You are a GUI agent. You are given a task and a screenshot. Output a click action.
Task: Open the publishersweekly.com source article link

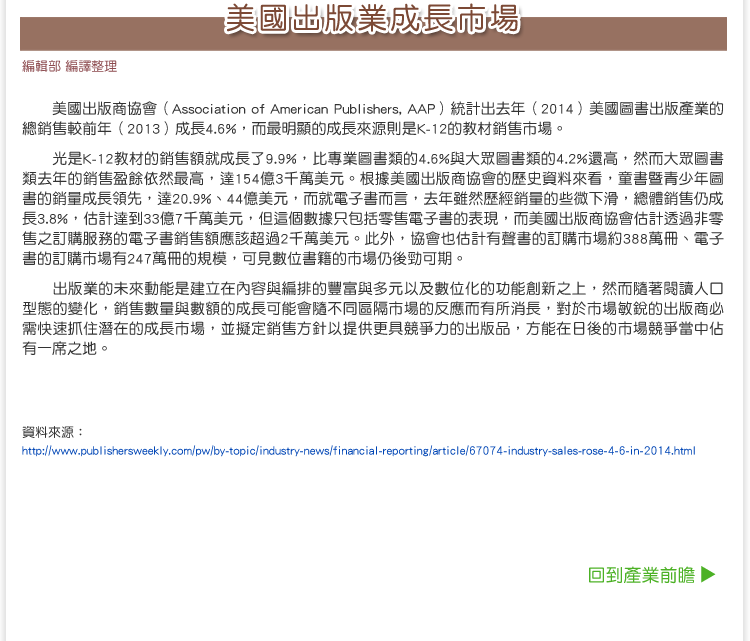pos(358,451)
